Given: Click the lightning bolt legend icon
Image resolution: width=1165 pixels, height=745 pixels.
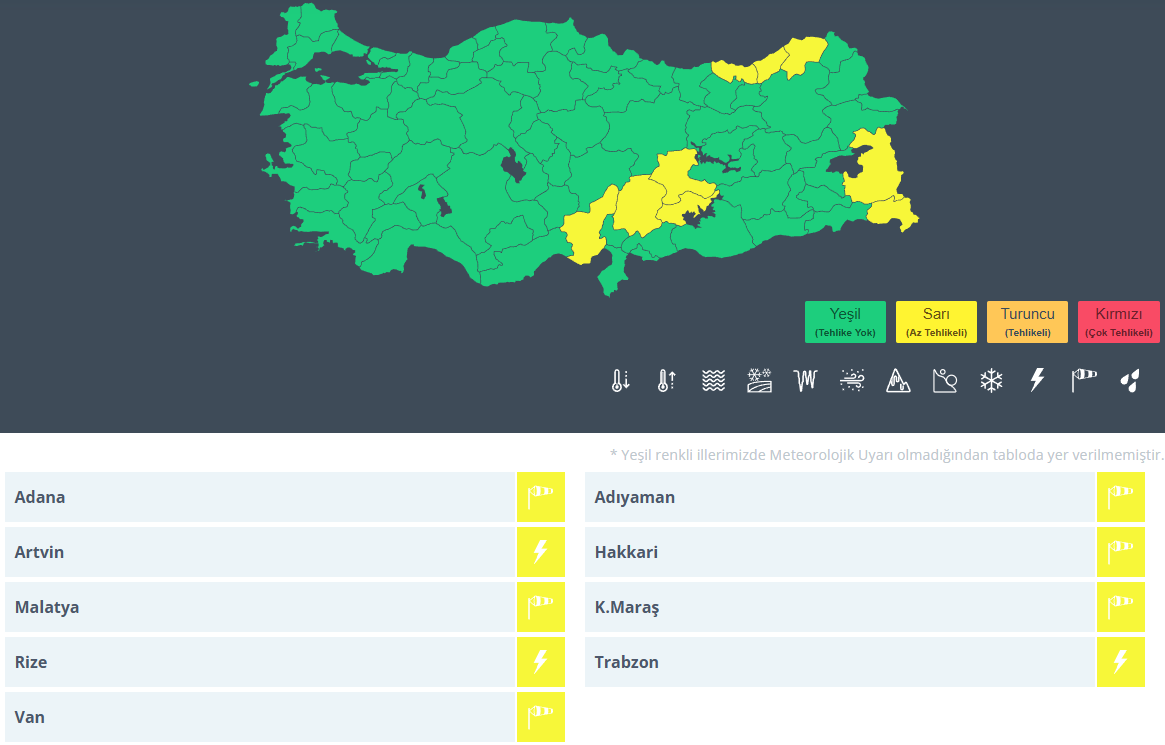Looking at the screenshot, I should coord(1037,381).
